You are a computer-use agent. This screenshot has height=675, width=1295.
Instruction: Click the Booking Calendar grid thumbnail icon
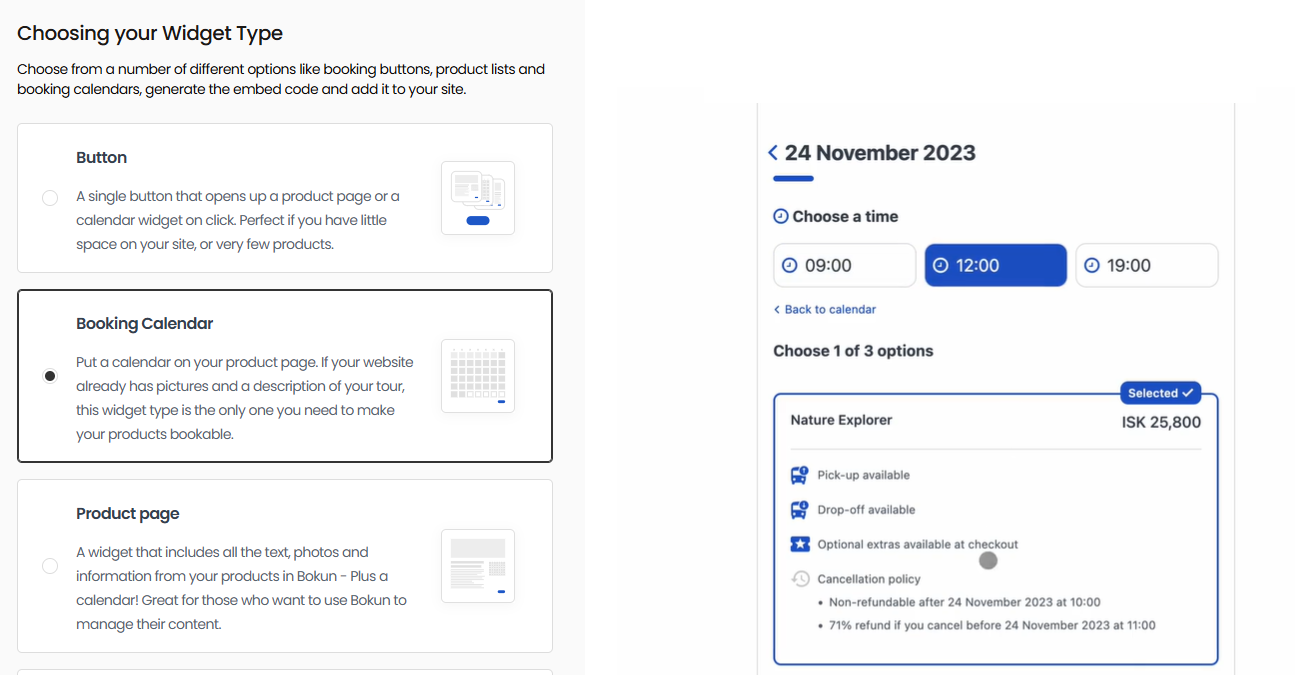(477, 376)
